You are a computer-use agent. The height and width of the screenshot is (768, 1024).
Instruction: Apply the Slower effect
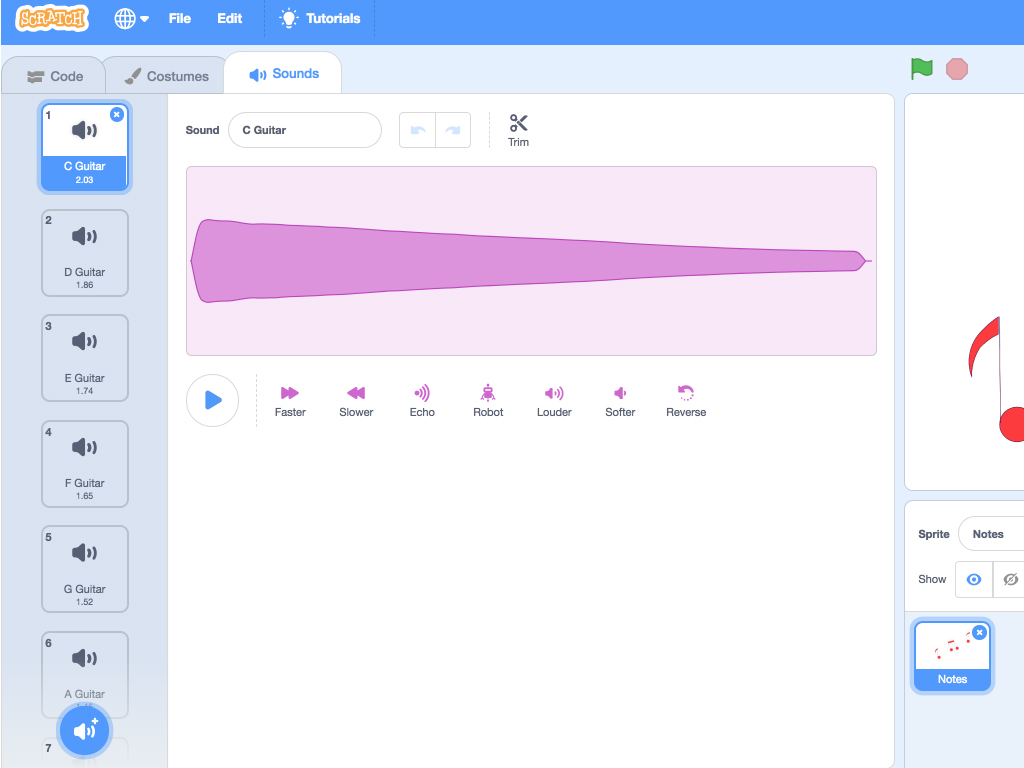click(356, 401)
